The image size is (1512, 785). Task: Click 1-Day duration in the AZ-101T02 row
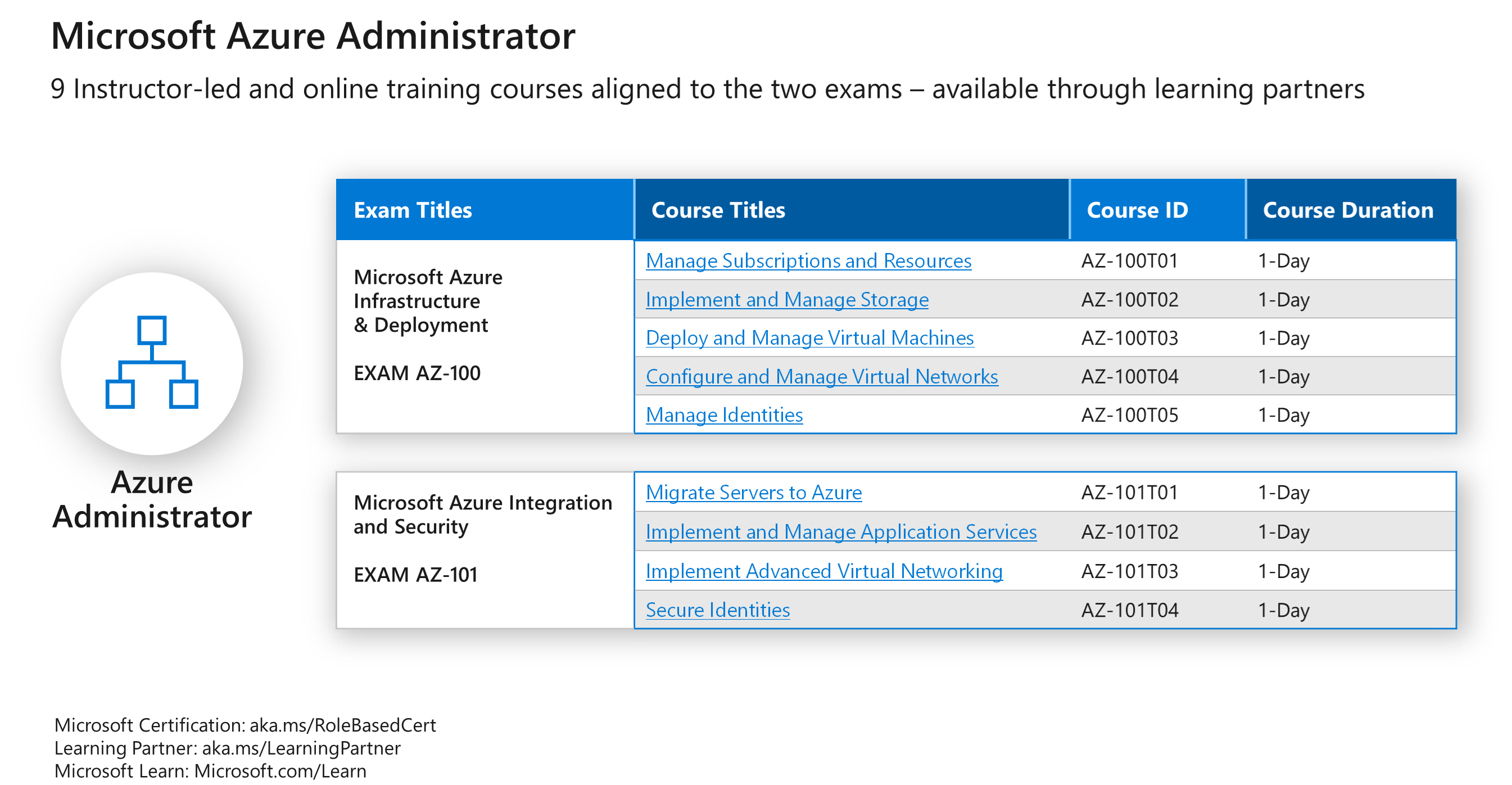[1284, 532]
